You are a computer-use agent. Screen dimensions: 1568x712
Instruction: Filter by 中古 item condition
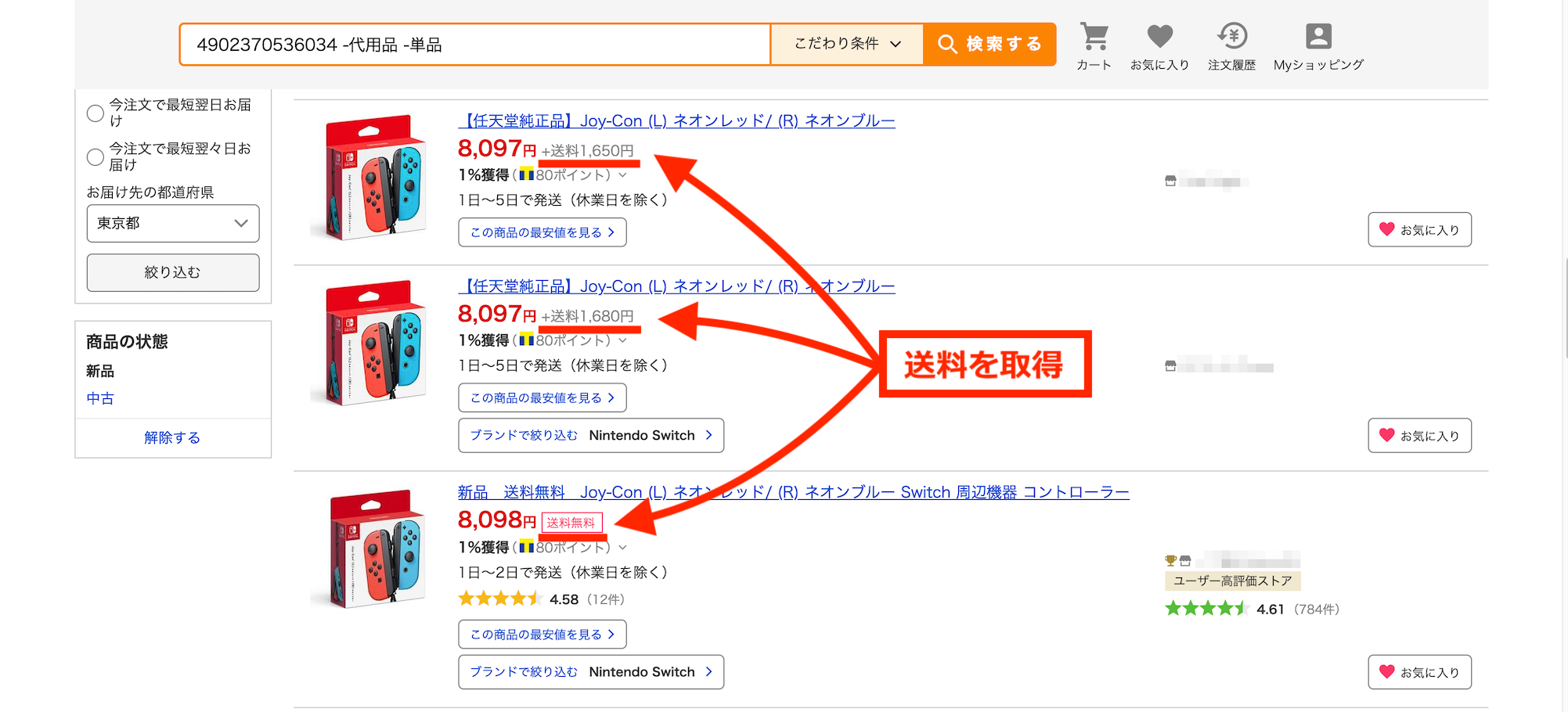tap(100, 398)
